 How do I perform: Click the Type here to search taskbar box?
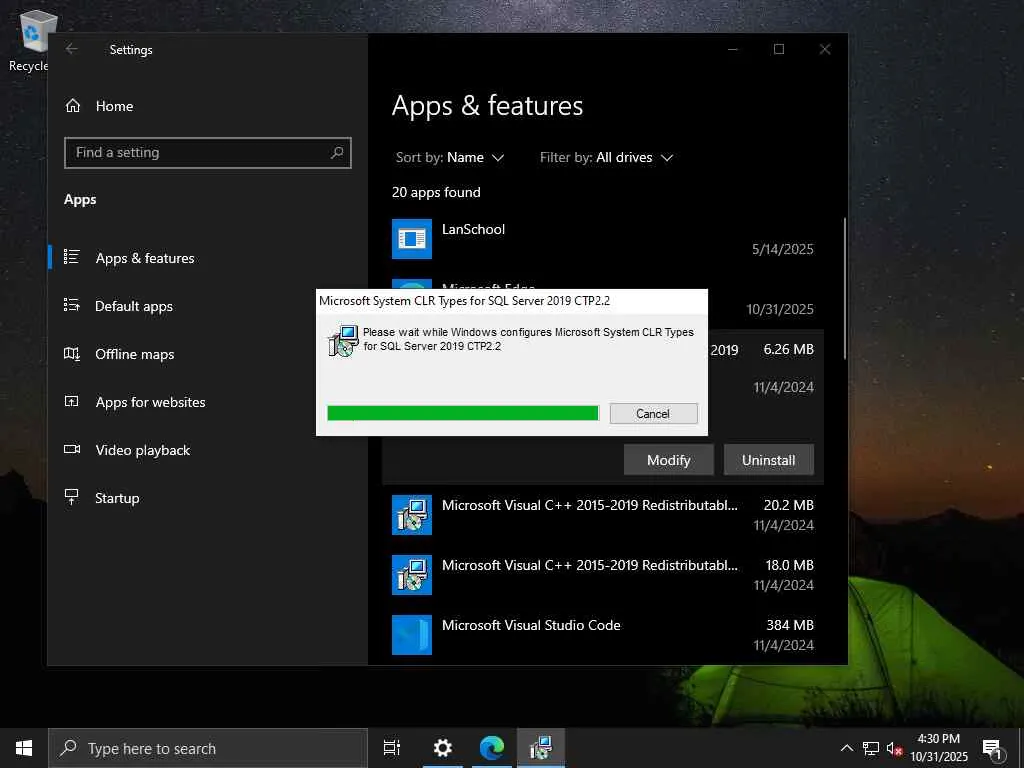pos(208,748)
